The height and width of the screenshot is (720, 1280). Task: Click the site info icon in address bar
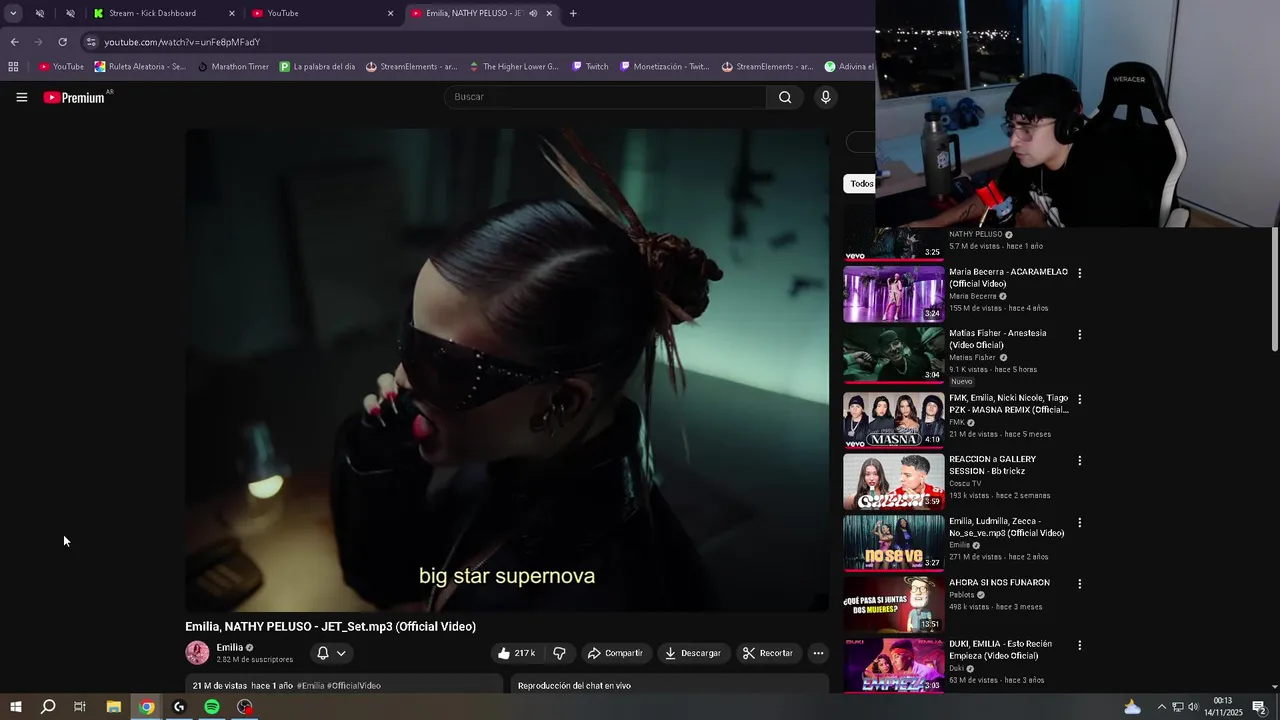[91, 42]
